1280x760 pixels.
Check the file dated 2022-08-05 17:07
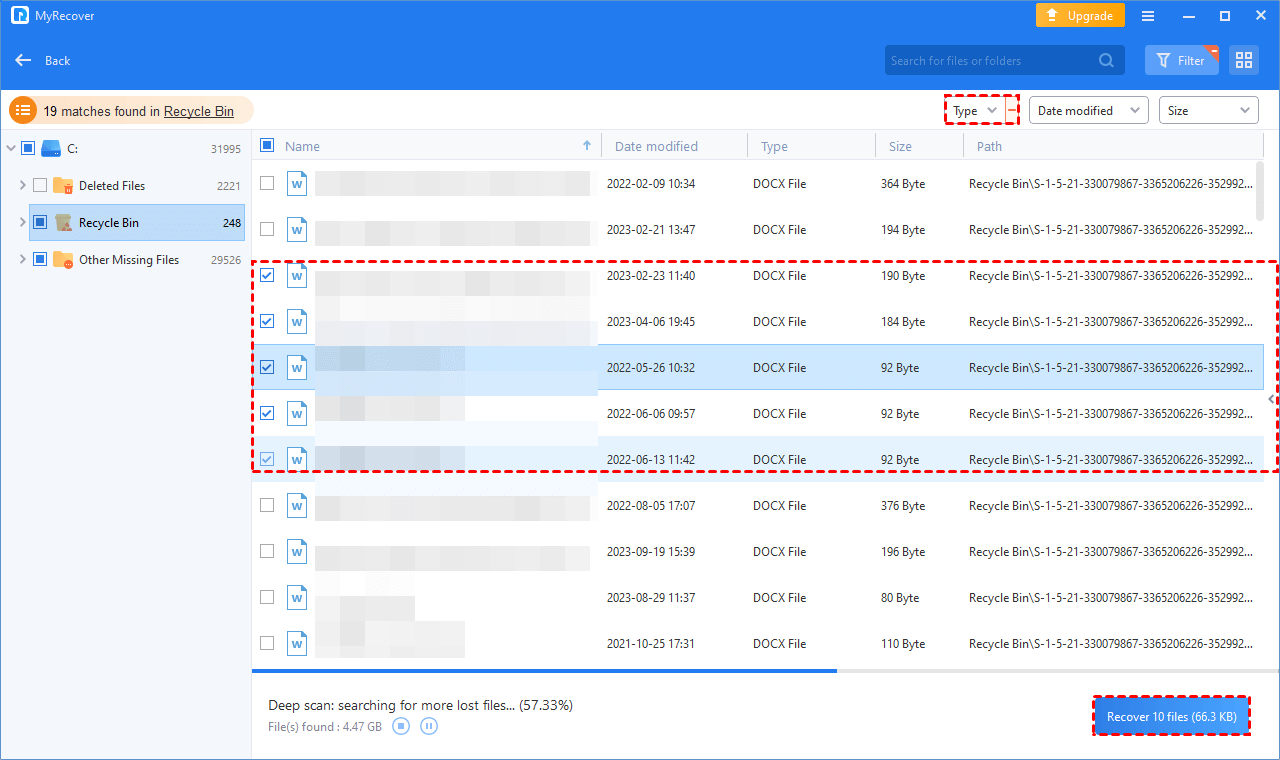267,505
